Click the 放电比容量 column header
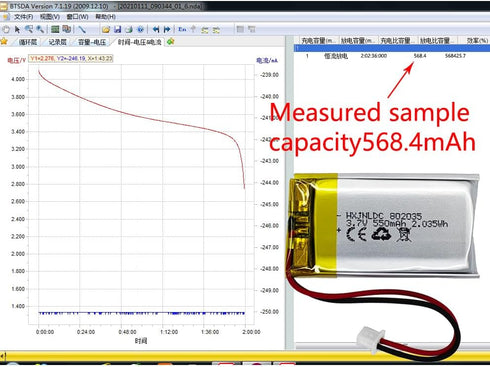 (x=437, y=41)
